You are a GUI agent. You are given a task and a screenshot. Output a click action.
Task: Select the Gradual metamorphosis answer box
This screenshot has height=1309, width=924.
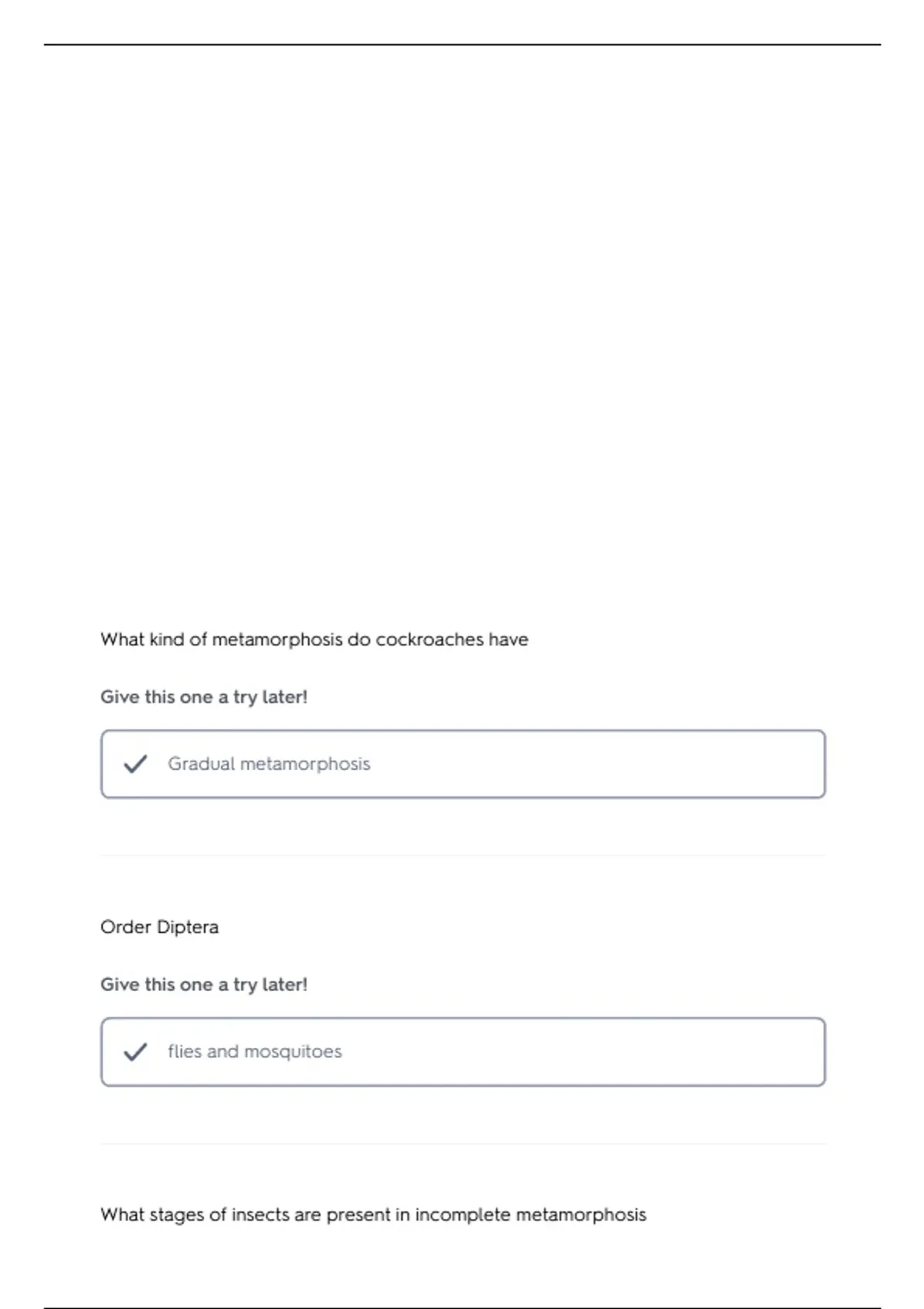pyautogui.click(x=463, y=764)
